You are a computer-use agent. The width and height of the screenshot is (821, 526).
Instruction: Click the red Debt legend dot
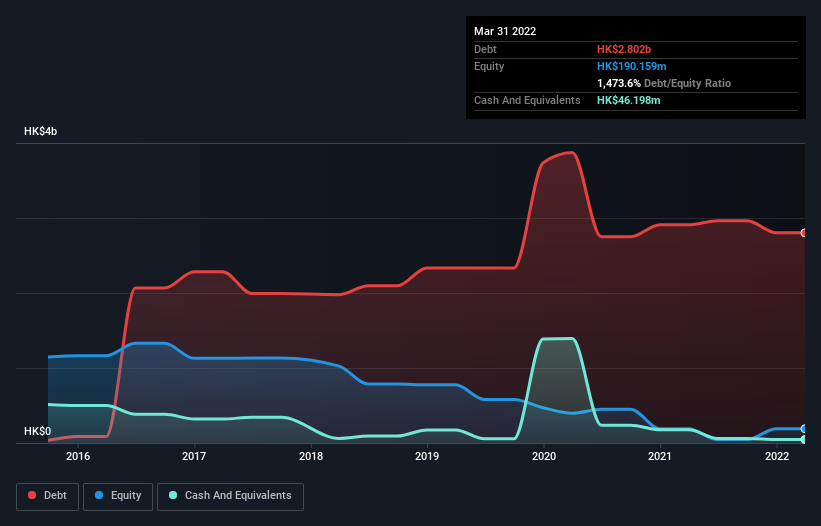click(x=32, y=495)
